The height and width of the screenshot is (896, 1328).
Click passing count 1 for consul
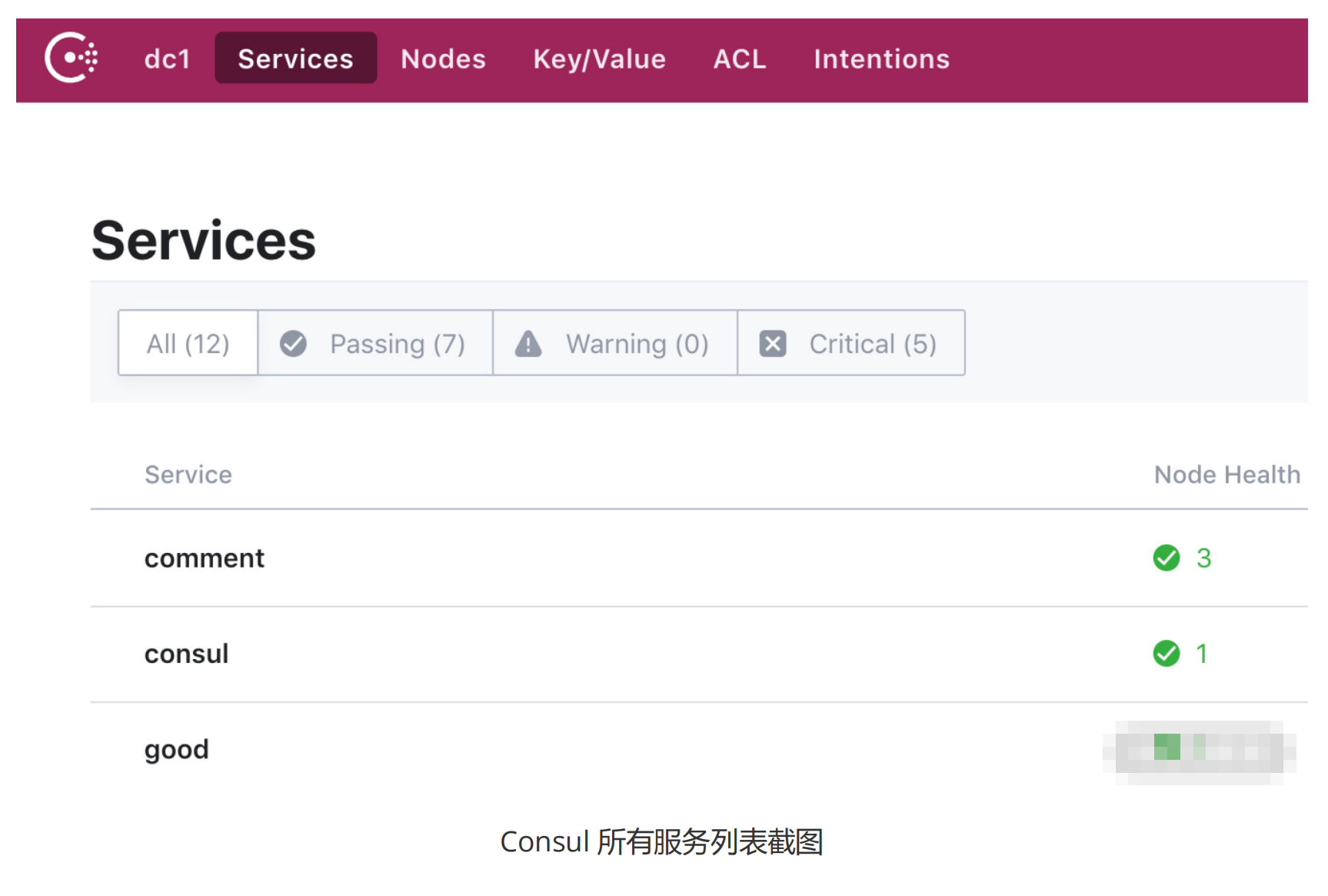coord(1202,655)
